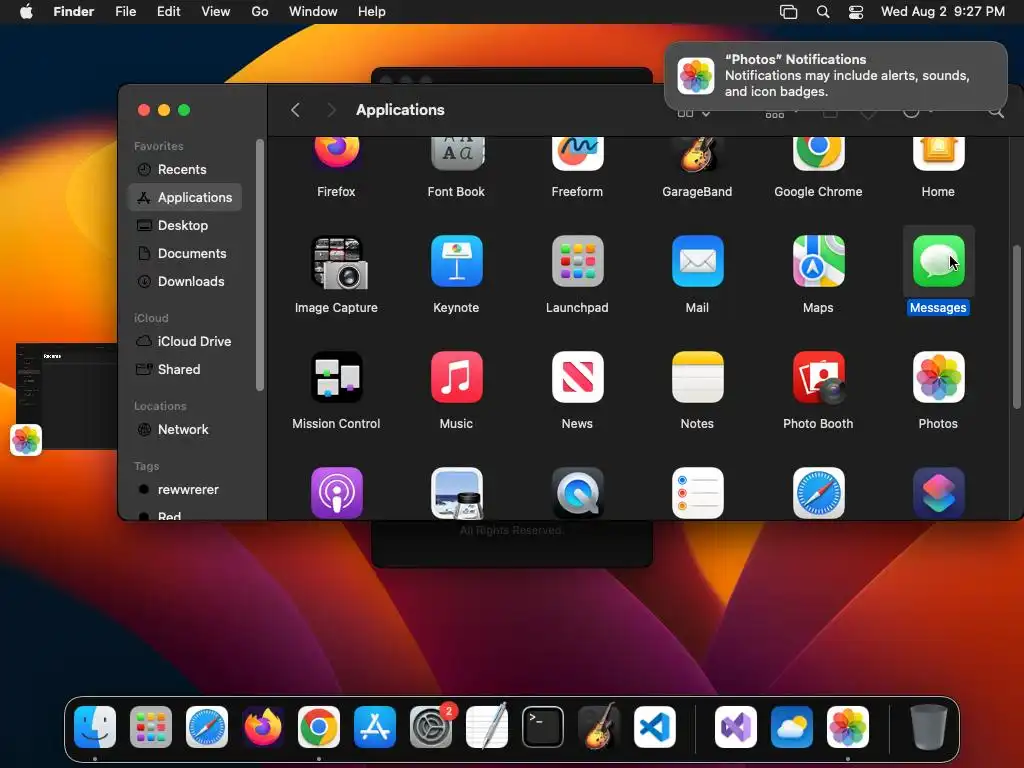Viewport: 1024px width, 768px height.
Task: Open Control Center in the menu bar
Action: coord(856,12)
